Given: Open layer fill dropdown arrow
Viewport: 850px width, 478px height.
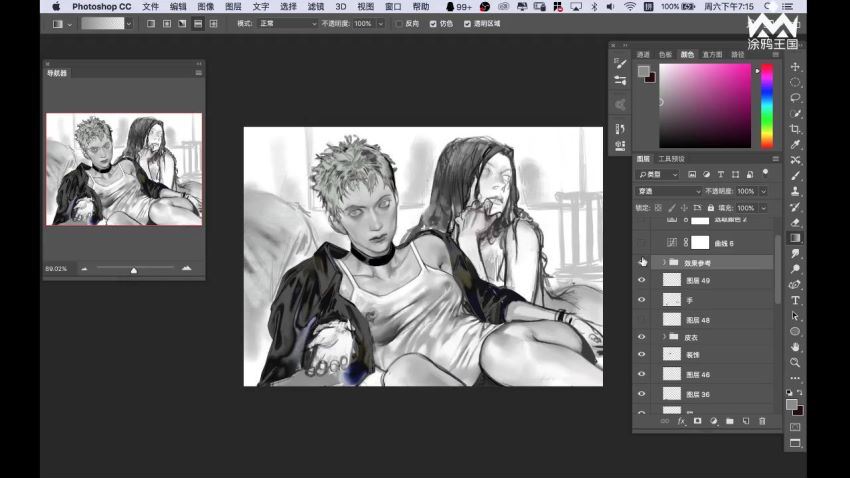Looking at the screenshot, I should pyautogui.click(x=763, y=208).
